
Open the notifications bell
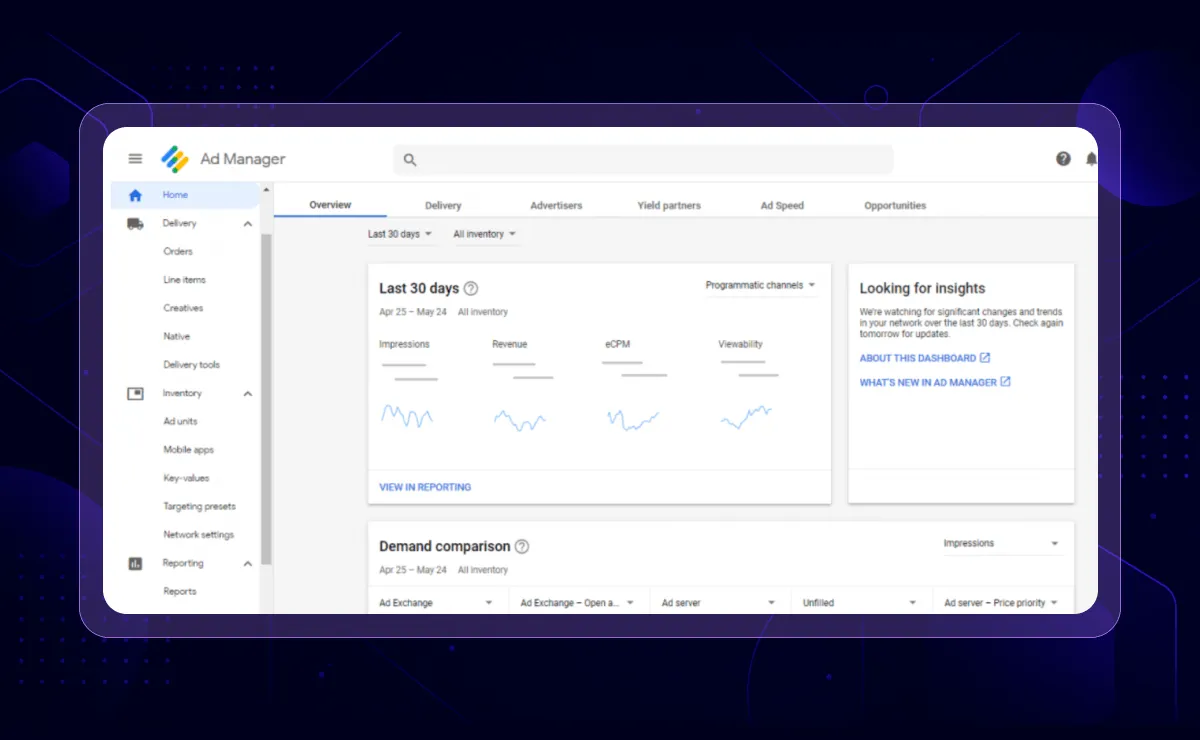pyautogui.click(x=1091, y=159)
